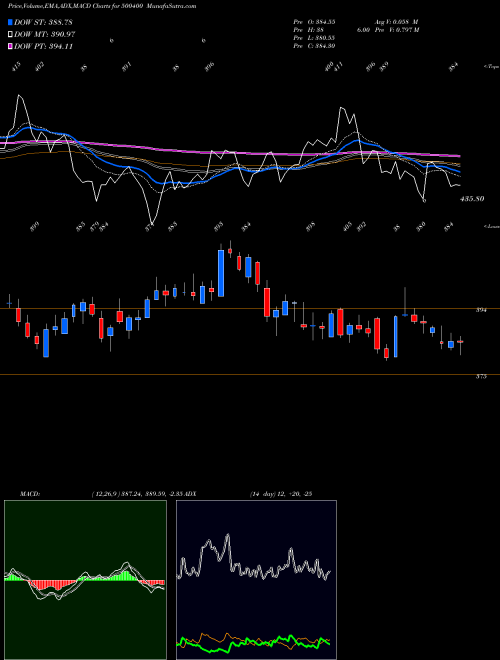The width and height of the screenshot is (500, 660).
Task: Click the '405' low label below EMA chart
Action: [348, 227]
